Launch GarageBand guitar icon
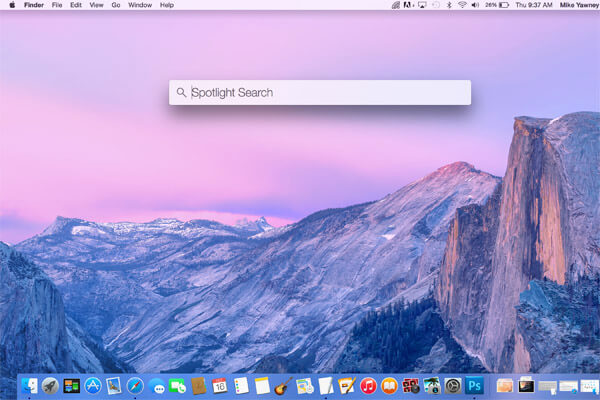The image size is (600, 400). 284,386
